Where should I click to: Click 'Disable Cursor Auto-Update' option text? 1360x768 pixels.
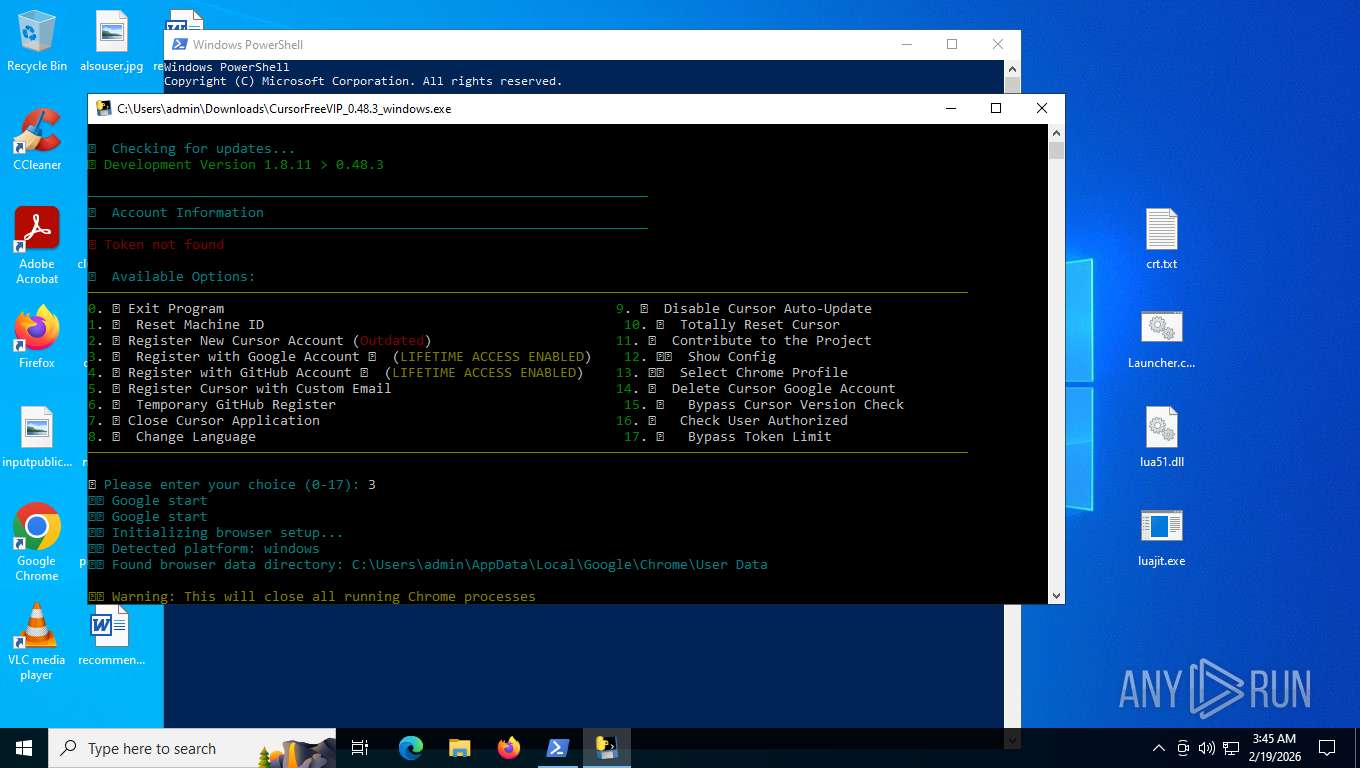point(768,309)
